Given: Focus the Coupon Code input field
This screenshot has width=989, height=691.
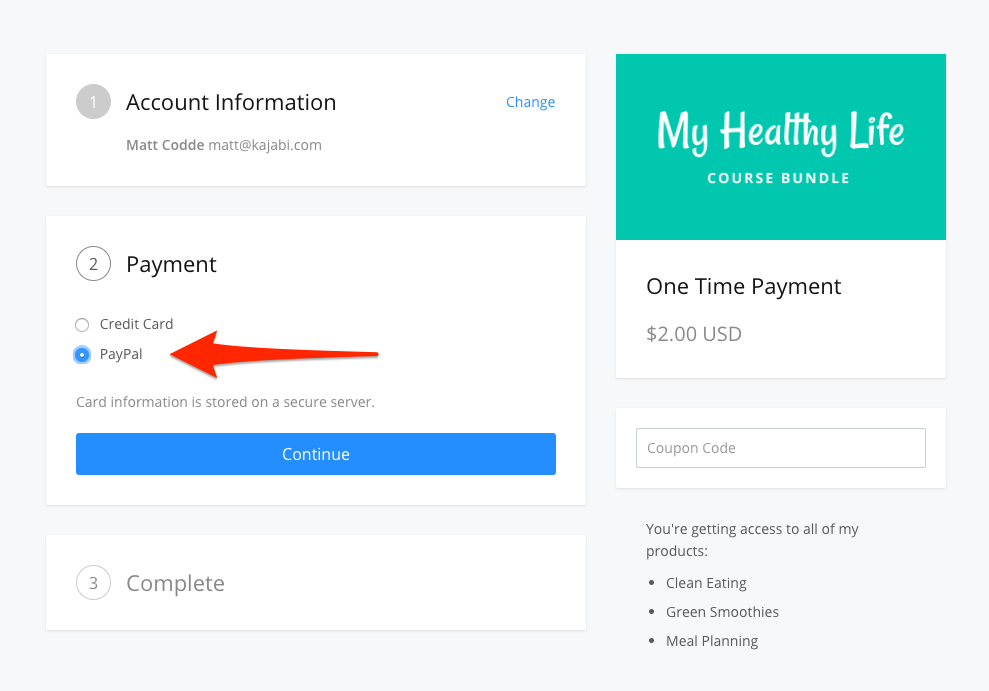Looking at the screenshot, I should [780, 448].
